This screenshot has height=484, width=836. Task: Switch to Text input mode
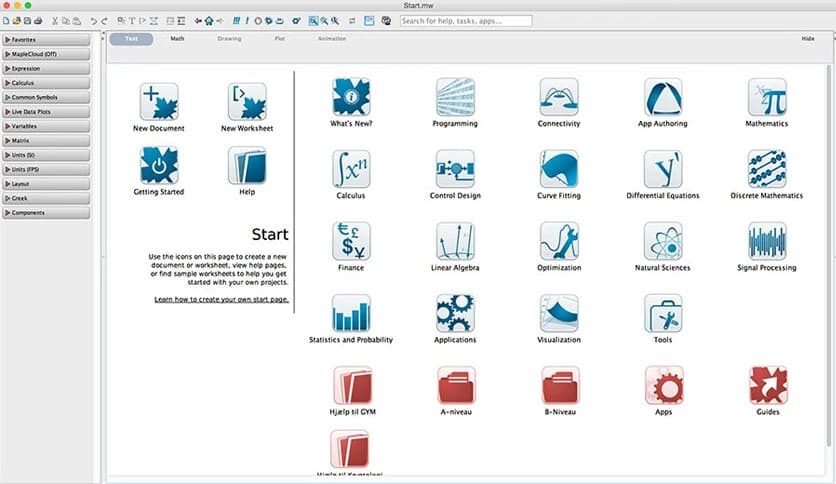pos(131,39)
